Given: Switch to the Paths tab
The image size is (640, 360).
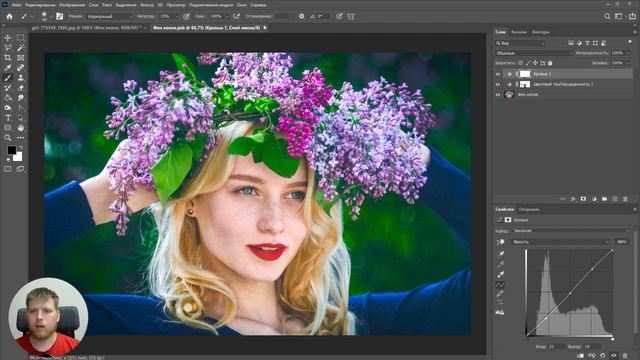Looking at the screenshot, I should pyautogui.click(x=541, y=32).
